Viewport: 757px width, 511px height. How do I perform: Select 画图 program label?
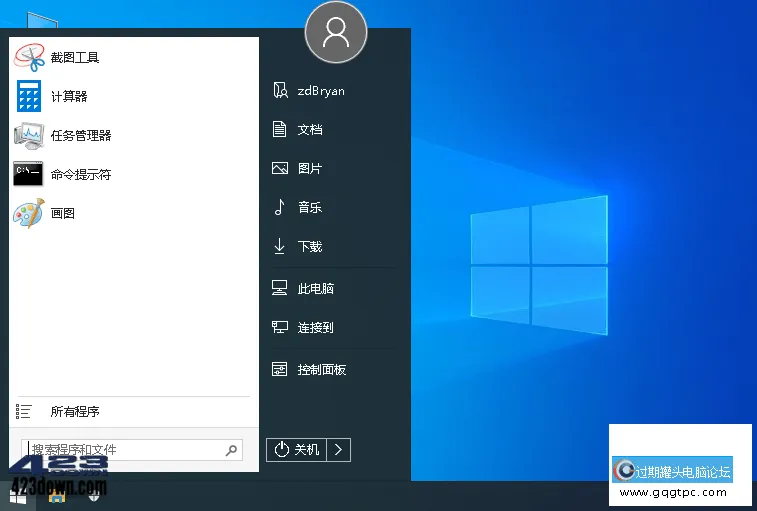(x=63, y=213)
